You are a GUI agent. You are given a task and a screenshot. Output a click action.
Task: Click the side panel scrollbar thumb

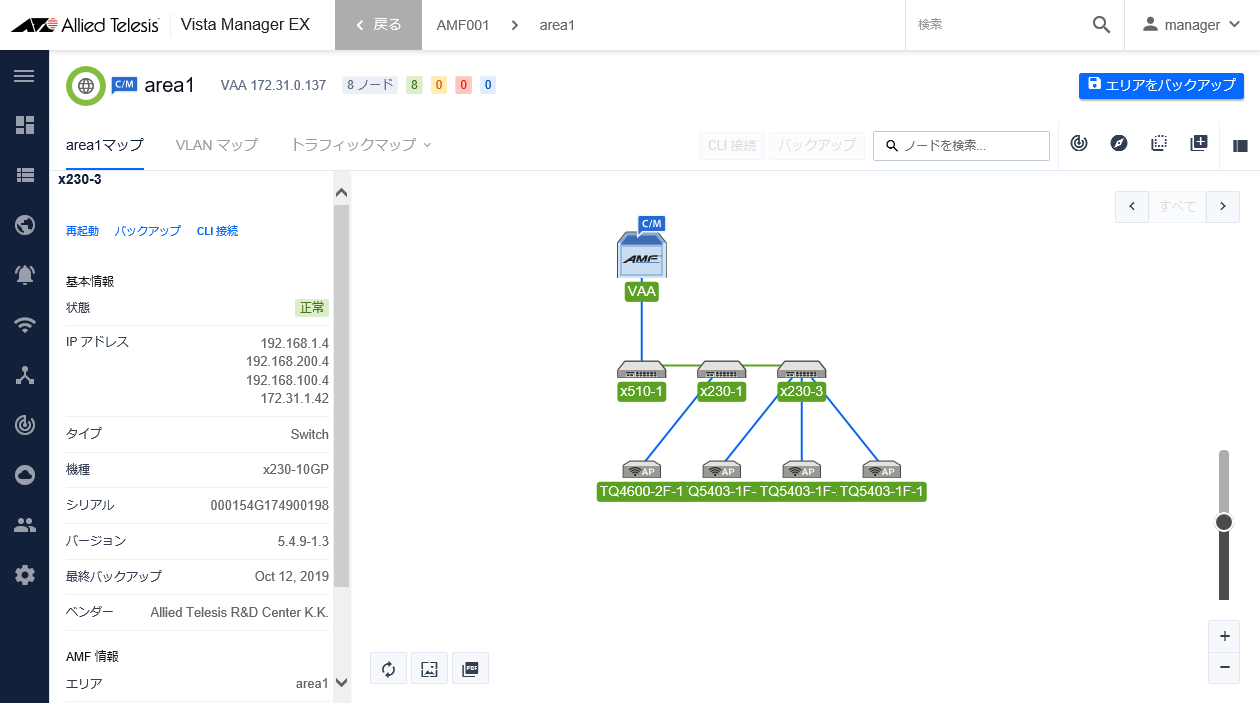pos(341,396)
